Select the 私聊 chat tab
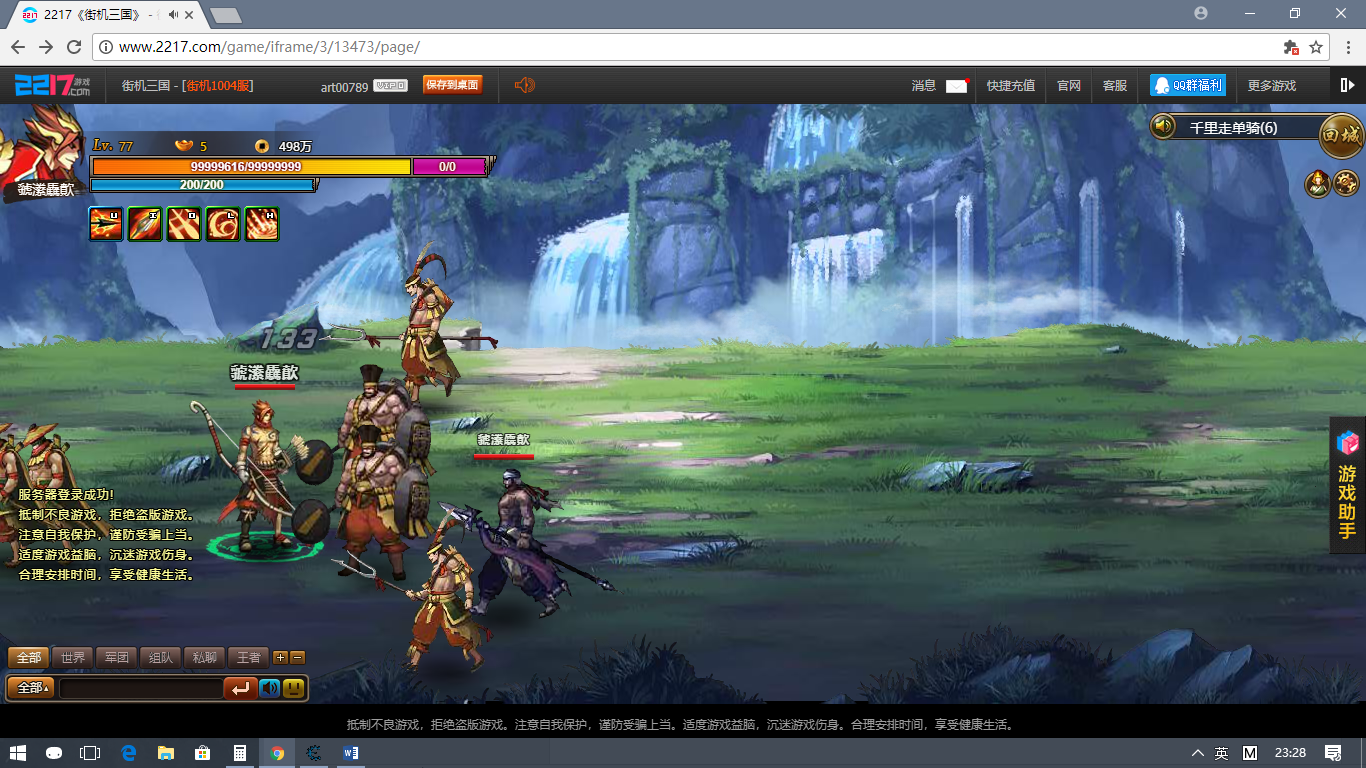1366x768 pixels. pyautogui.click(x=205, y=657)
